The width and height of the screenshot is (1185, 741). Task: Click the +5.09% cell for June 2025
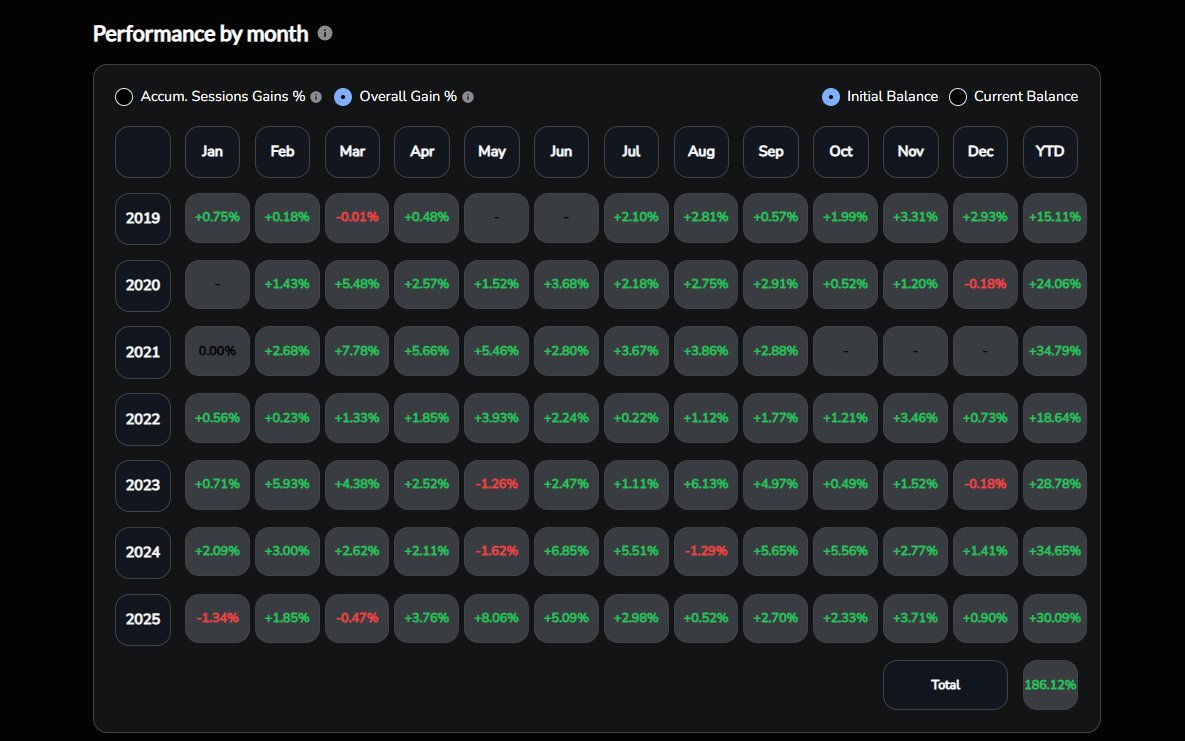(566, 619)
